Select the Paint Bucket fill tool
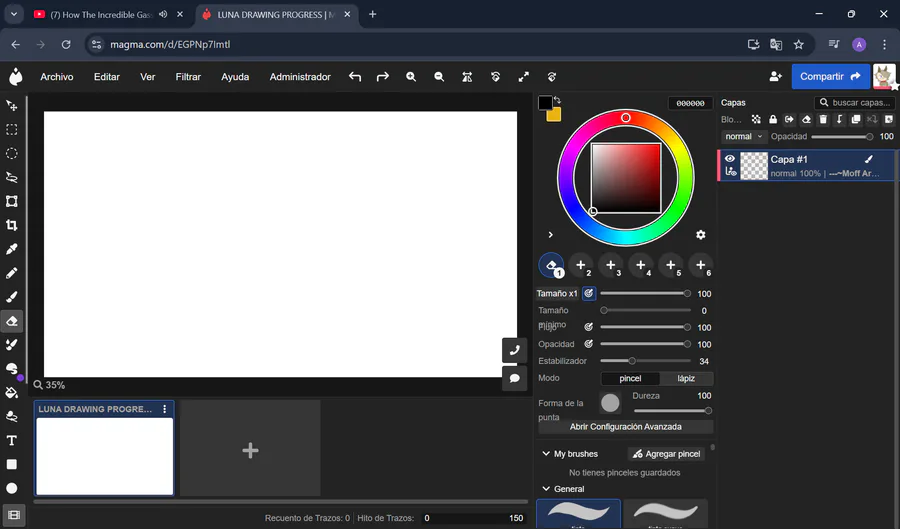This screenshot has width=900, height=529. (x=11, y=392)
